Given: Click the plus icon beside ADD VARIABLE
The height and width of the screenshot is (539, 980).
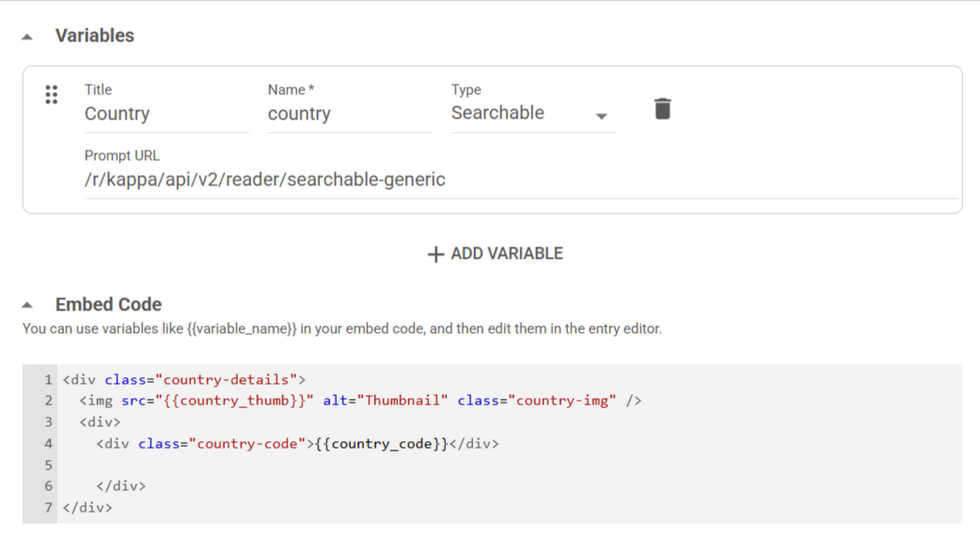Looking at the screenshot, I should [x=435, y=255].
